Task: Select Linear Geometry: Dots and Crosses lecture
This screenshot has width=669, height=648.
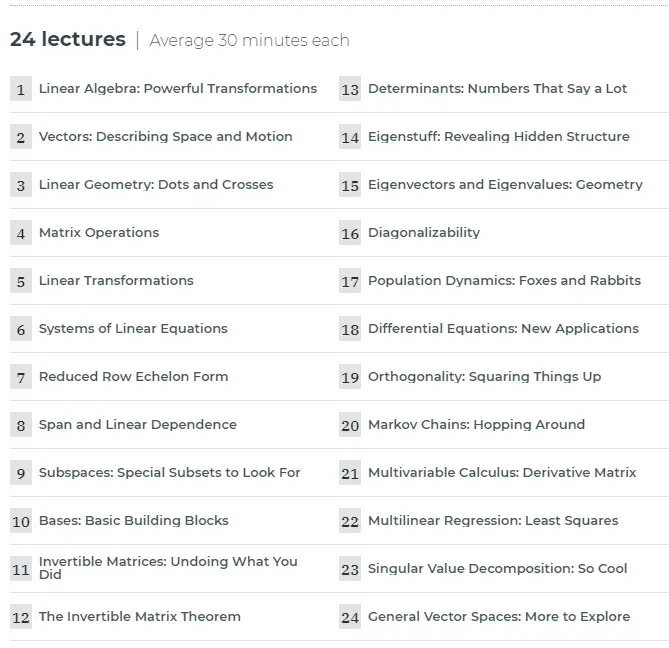Action: click(156, 184)
